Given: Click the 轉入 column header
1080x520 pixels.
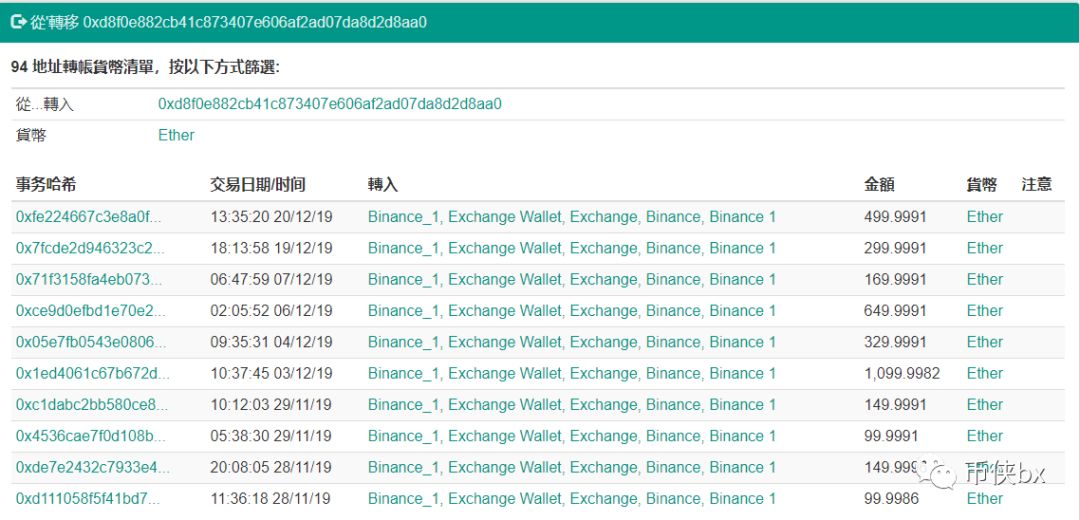Looking at the screenshot, I should (x=383, y=185).
